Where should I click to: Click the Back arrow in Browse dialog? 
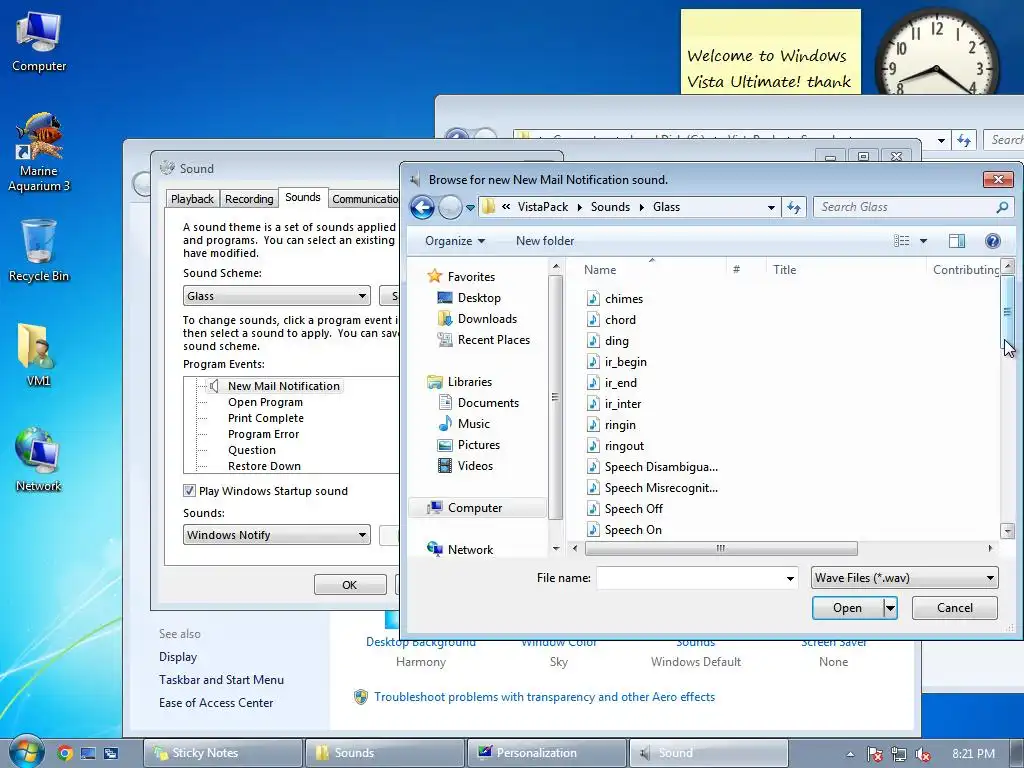click(423, 208)
